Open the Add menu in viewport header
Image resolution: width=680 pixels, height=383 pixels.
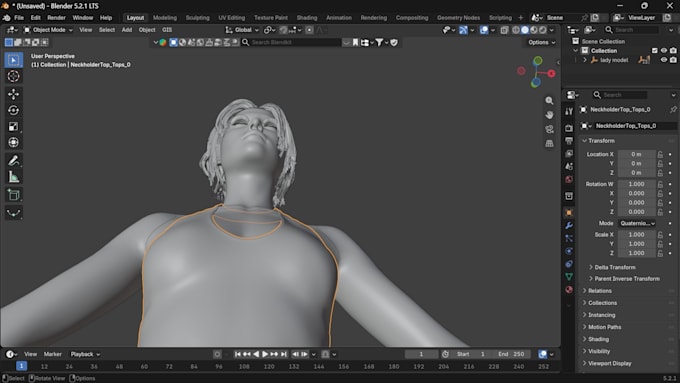(x=127, y=30)
